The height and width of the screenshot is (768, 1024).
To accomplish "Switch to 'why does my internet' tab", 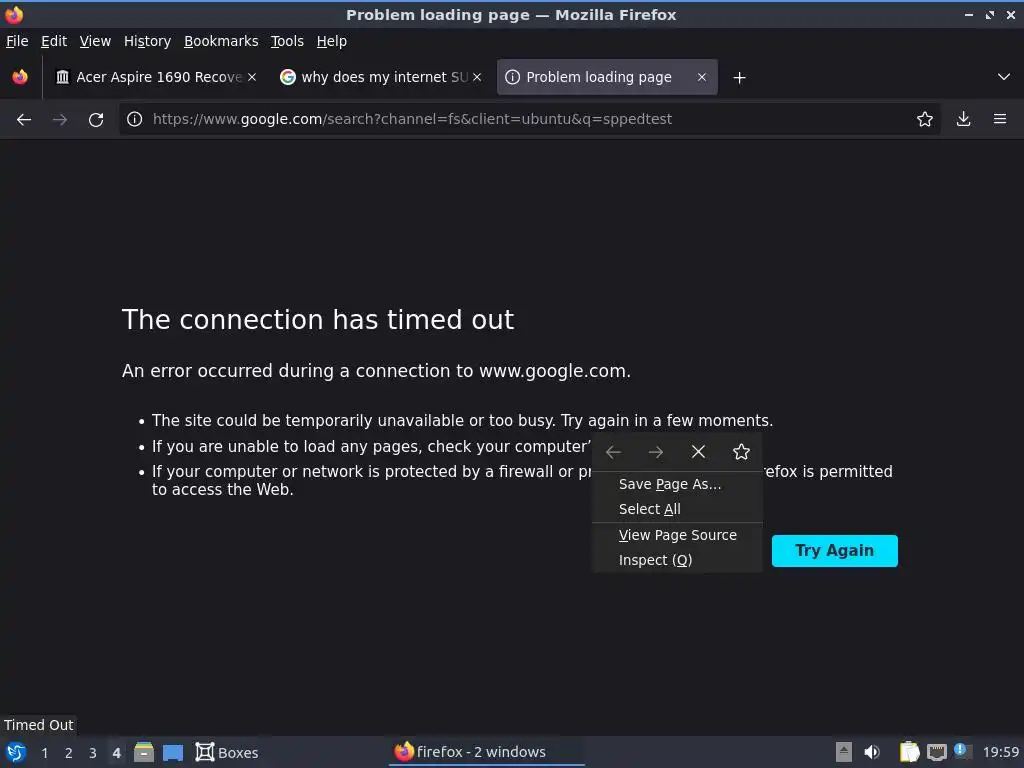I will pos(382,77).
